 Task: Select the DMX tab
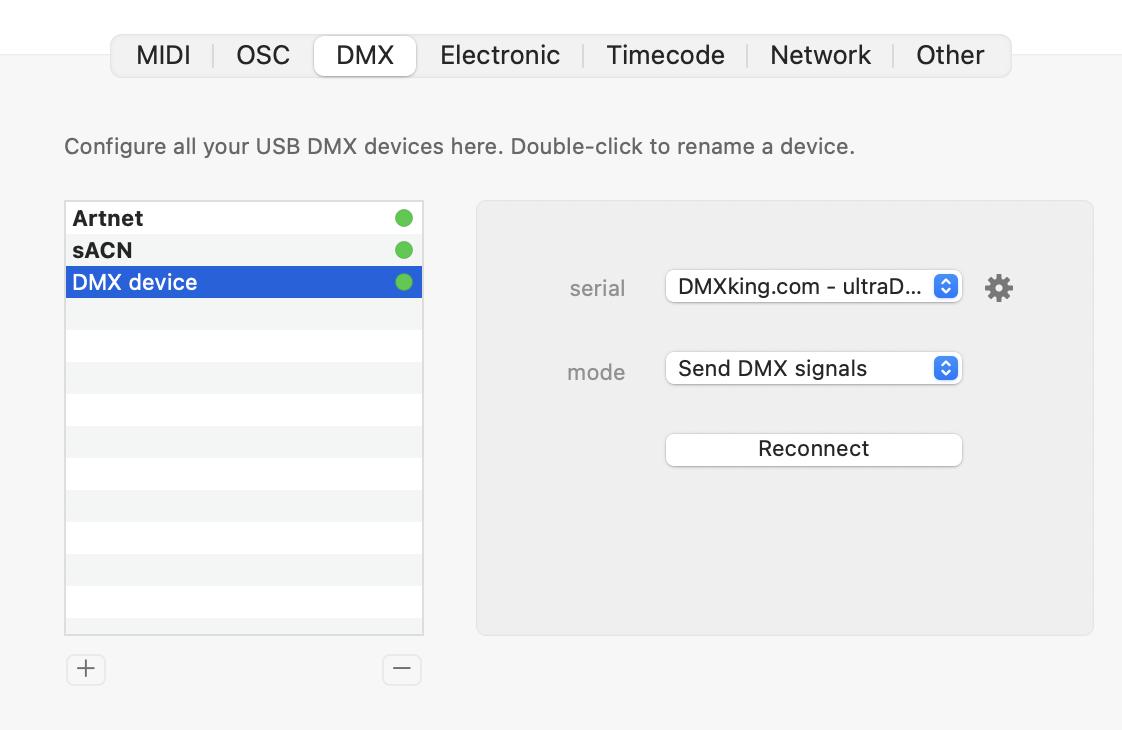point(365,55)
